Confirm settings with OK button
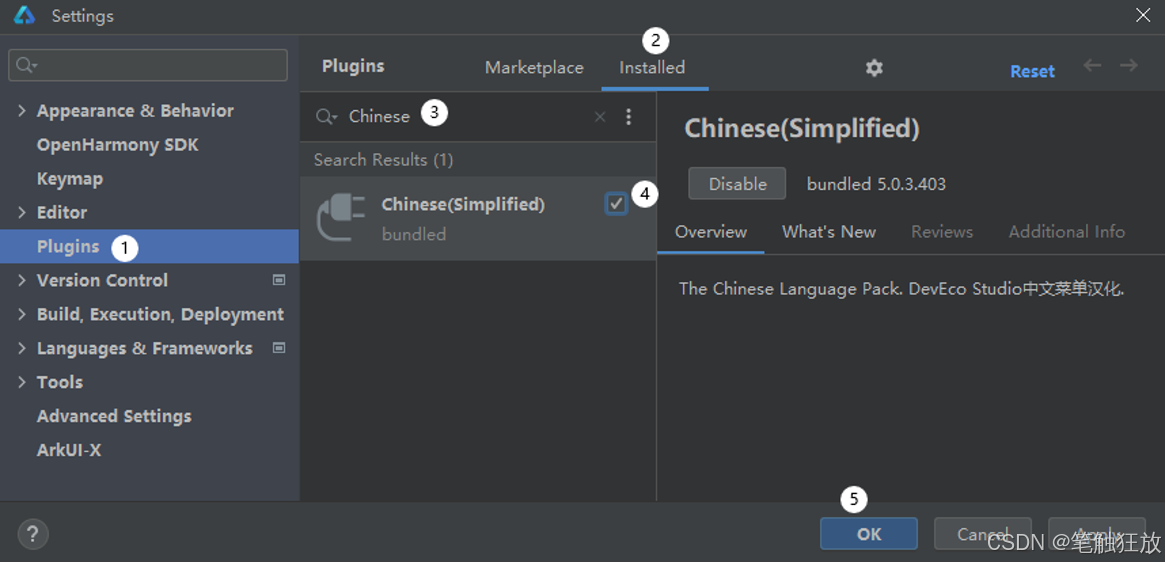 [x=869, y=534]
